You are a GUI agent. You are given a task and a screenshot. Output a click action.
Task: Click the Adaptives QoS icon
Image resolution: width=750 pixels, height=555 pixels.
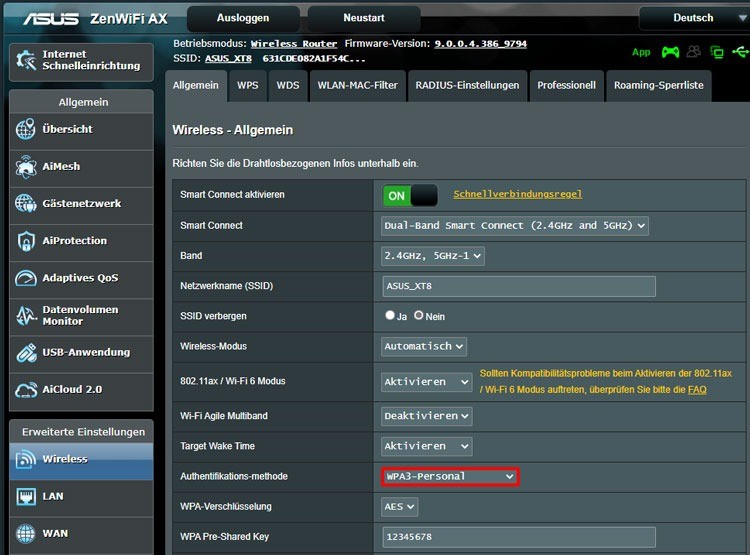click(x=26, y=278)
